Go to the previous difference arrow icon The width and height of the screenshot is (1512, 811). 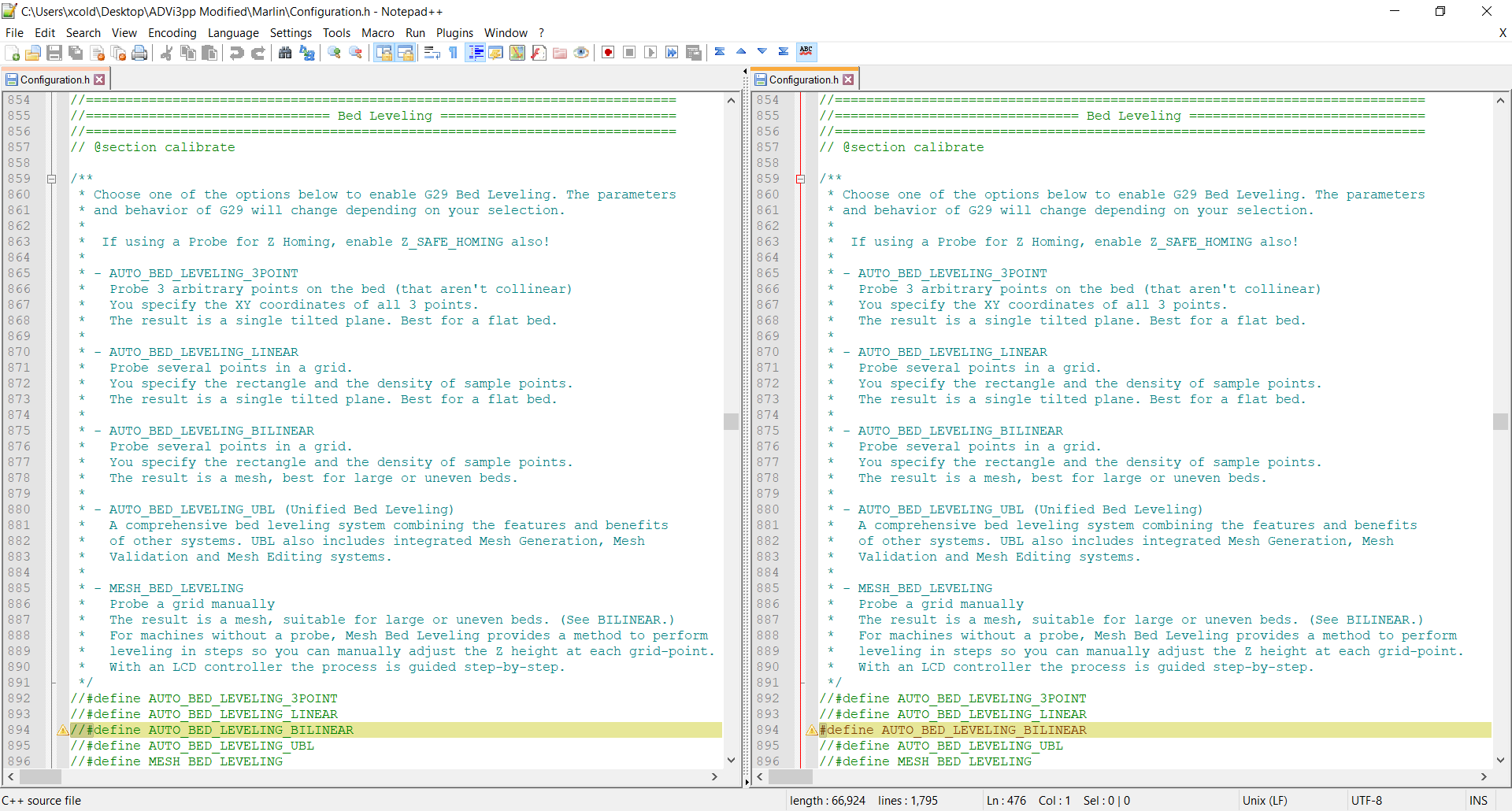point(741,52)
